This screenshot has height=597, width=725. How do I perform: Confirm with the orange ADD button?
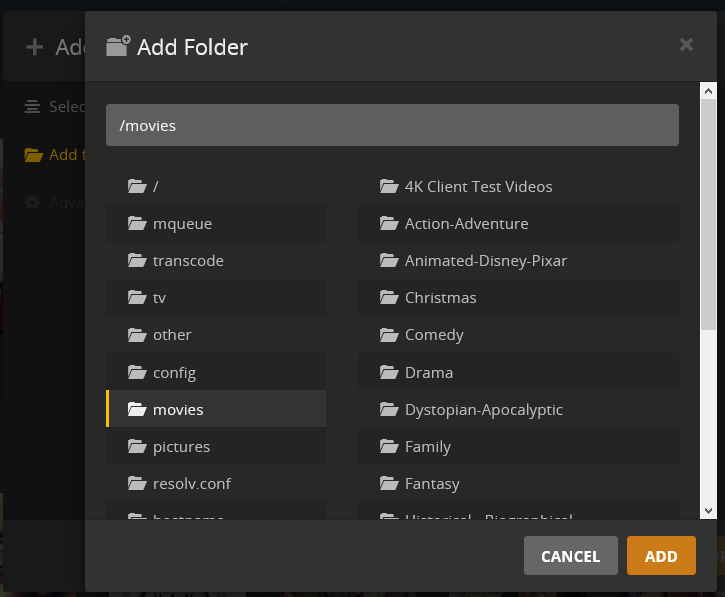[661, 555]
